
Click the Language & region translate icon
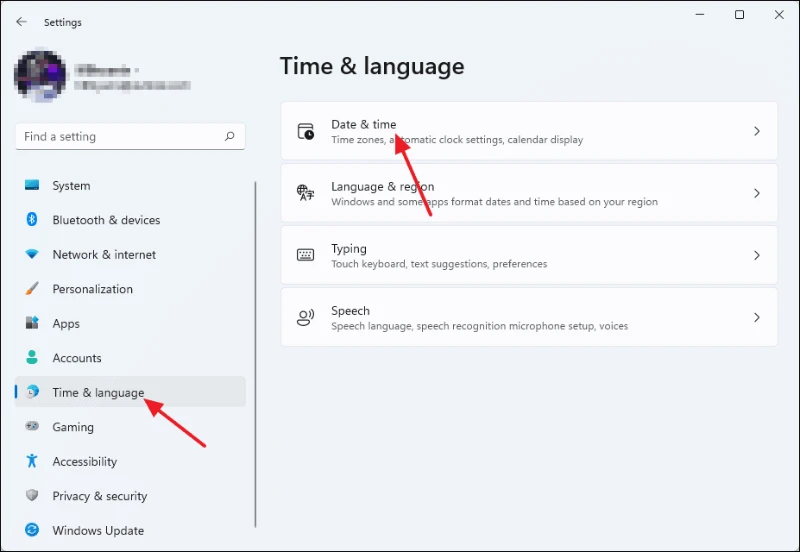(306, 193)
